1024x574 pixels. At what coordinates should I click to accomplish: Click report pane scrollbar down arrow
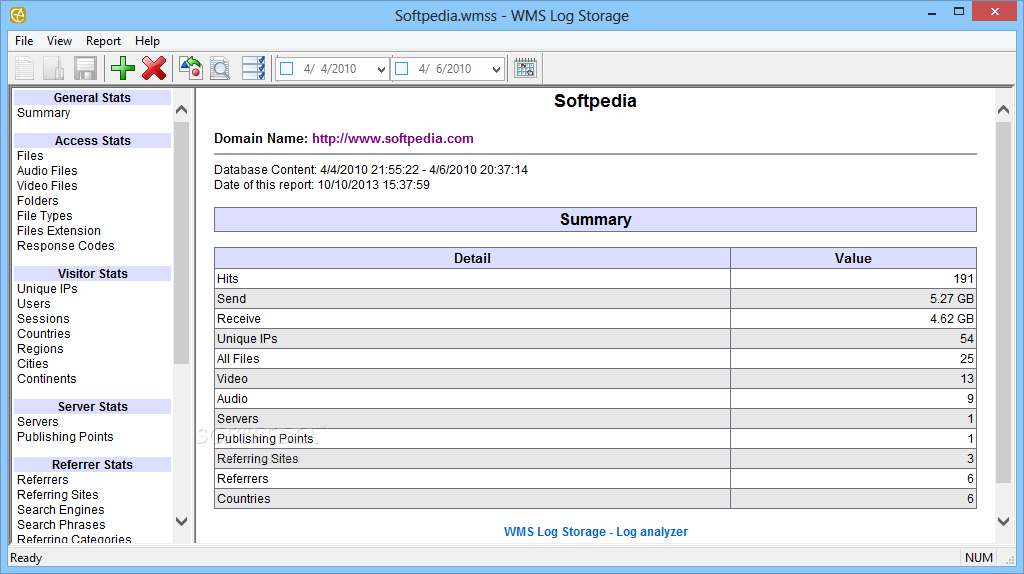coord(1004,521)
